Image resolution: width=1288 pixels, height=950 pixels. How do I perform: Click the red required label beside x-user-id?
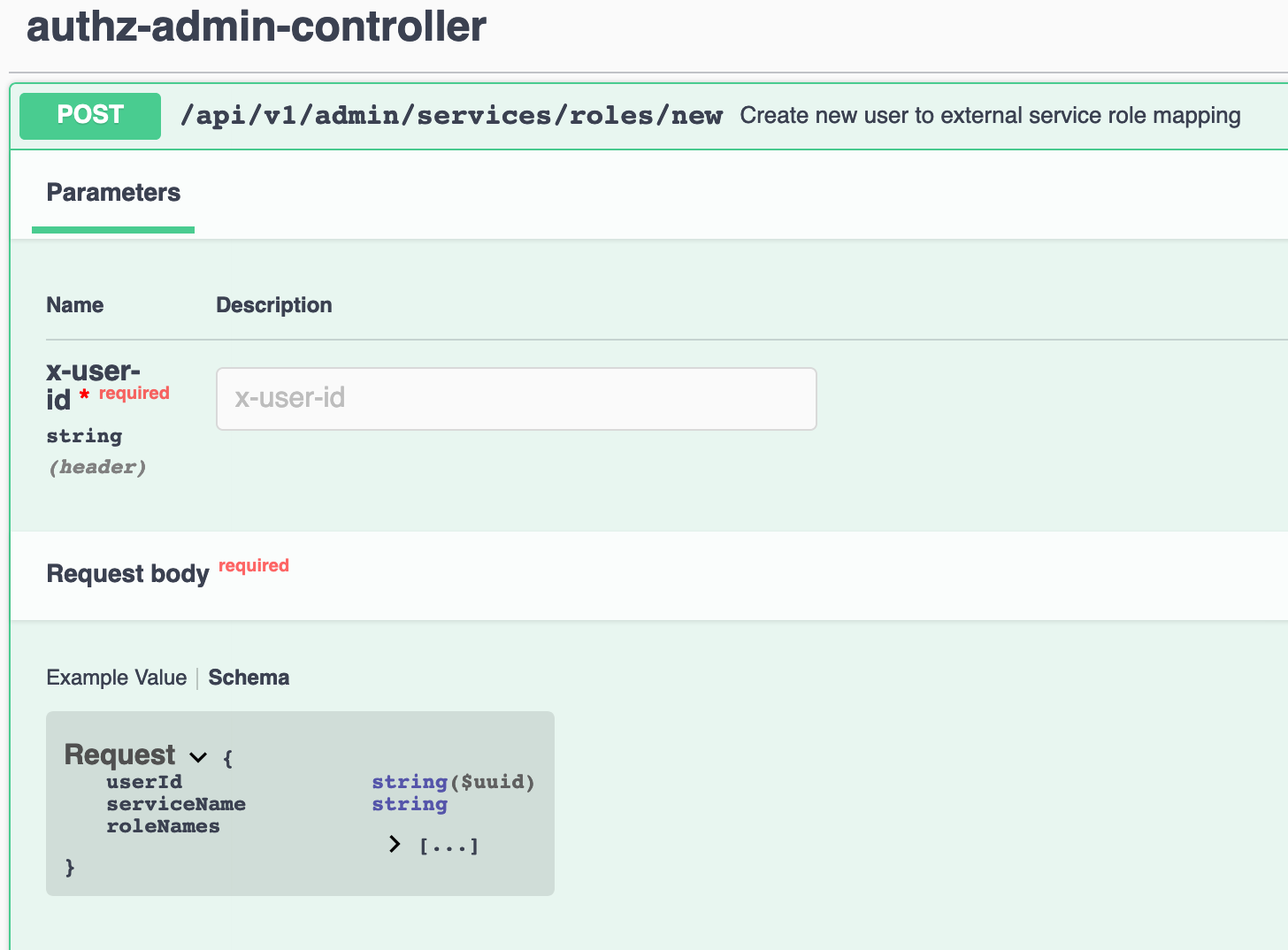[x=134, y=394]
